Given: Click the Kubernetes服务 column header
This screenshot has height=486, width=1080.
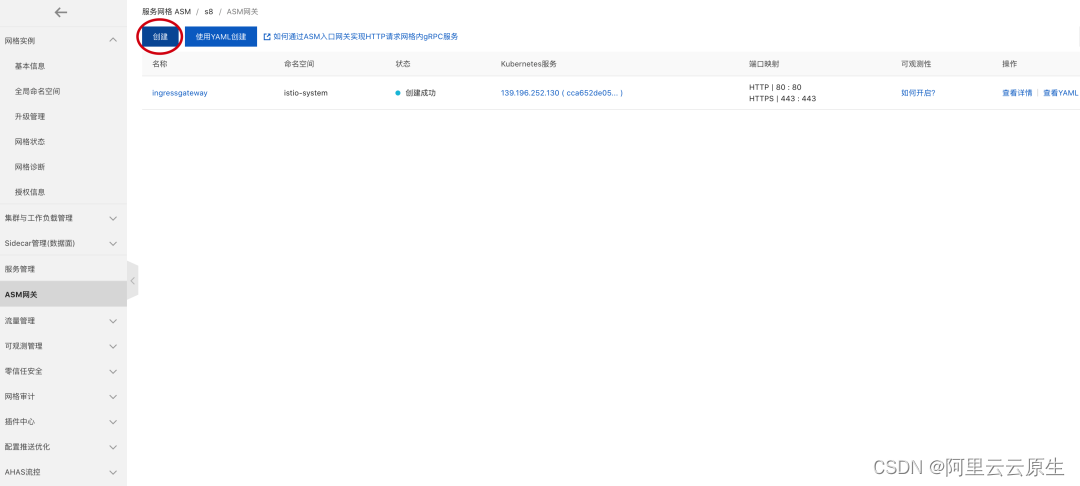Looking at the screenshot, I should [x=528, y=63].
